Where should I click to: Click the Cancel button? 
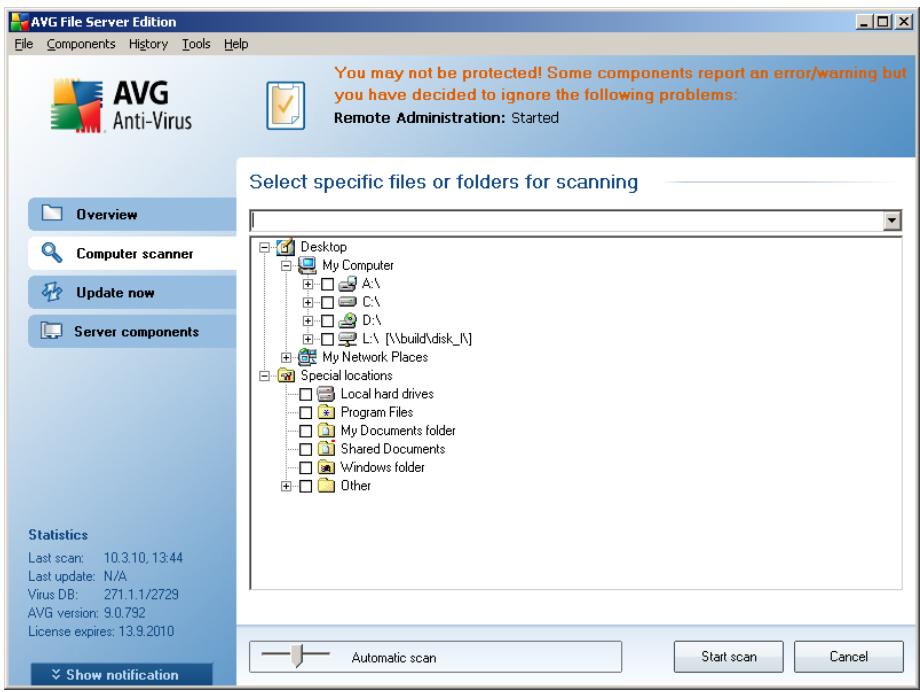coord(848,657)
